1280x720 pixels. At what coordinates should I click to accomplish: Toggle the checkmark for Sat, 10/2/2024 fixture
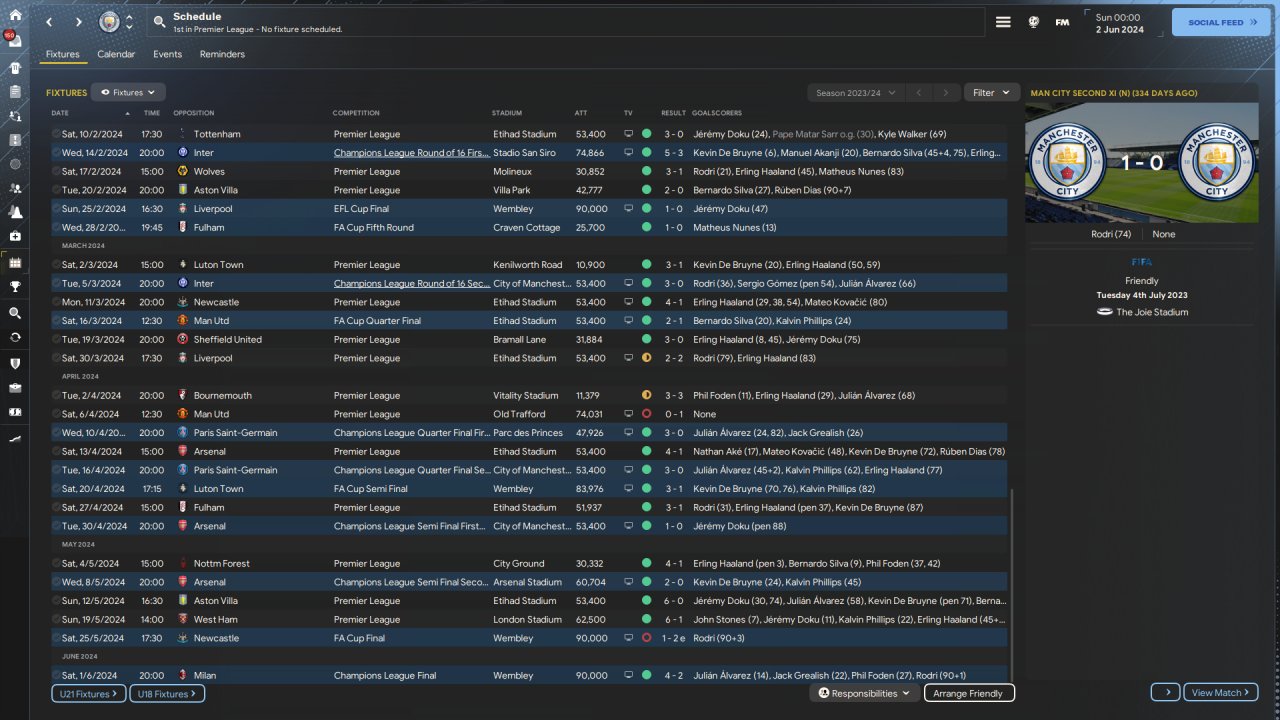(x=56, y=134)
